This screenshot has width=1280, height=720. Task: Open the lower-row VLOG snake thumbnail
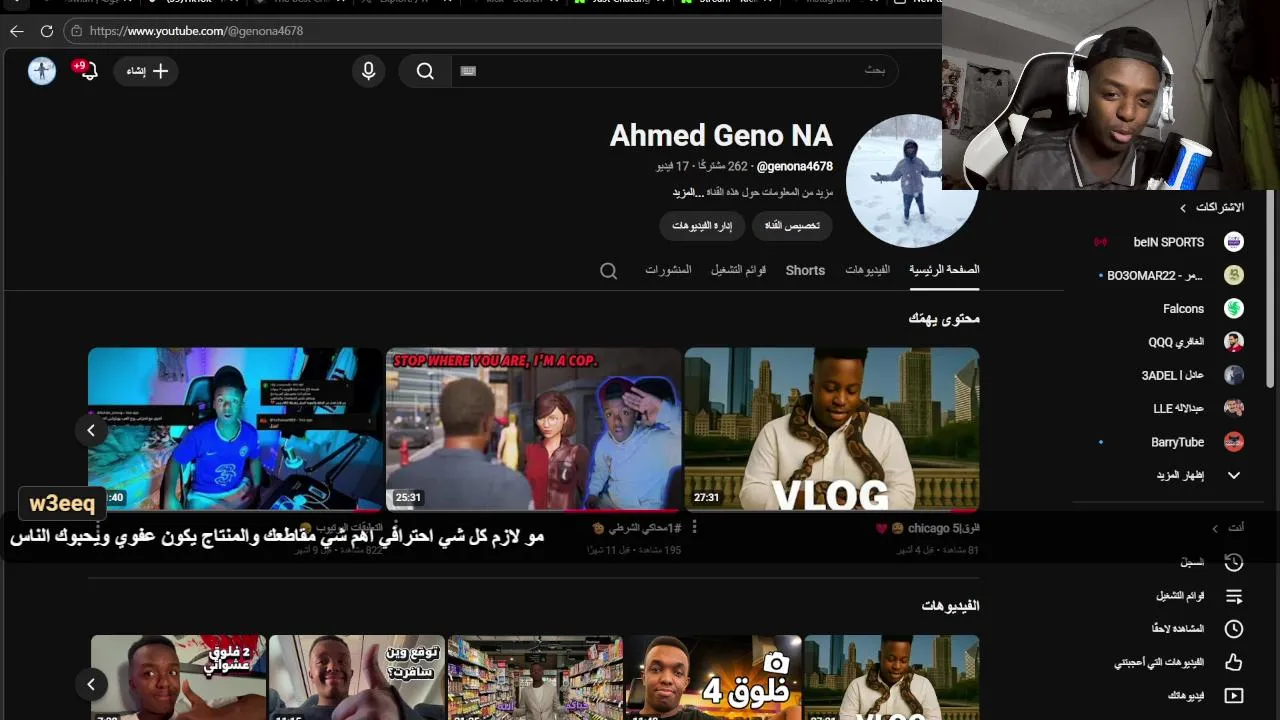892,677
